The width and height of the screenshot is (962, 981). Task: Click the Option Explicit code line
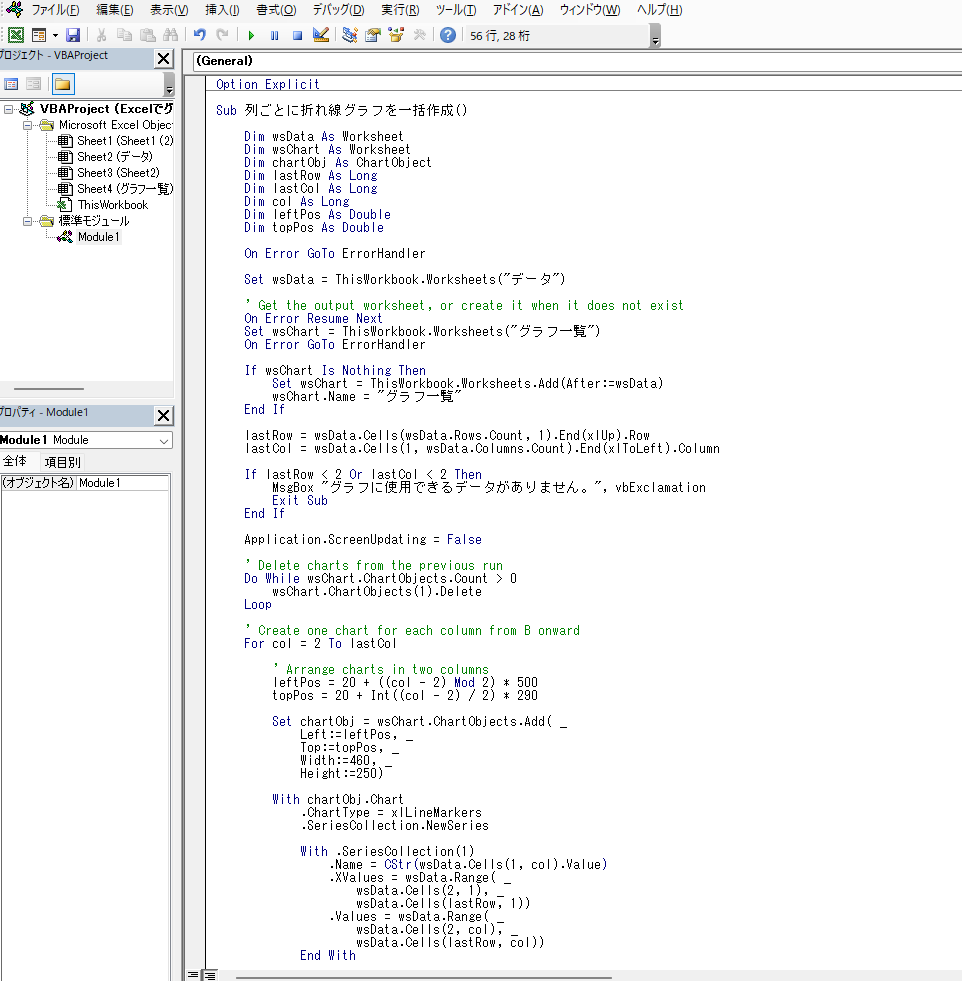click(268, 84)
